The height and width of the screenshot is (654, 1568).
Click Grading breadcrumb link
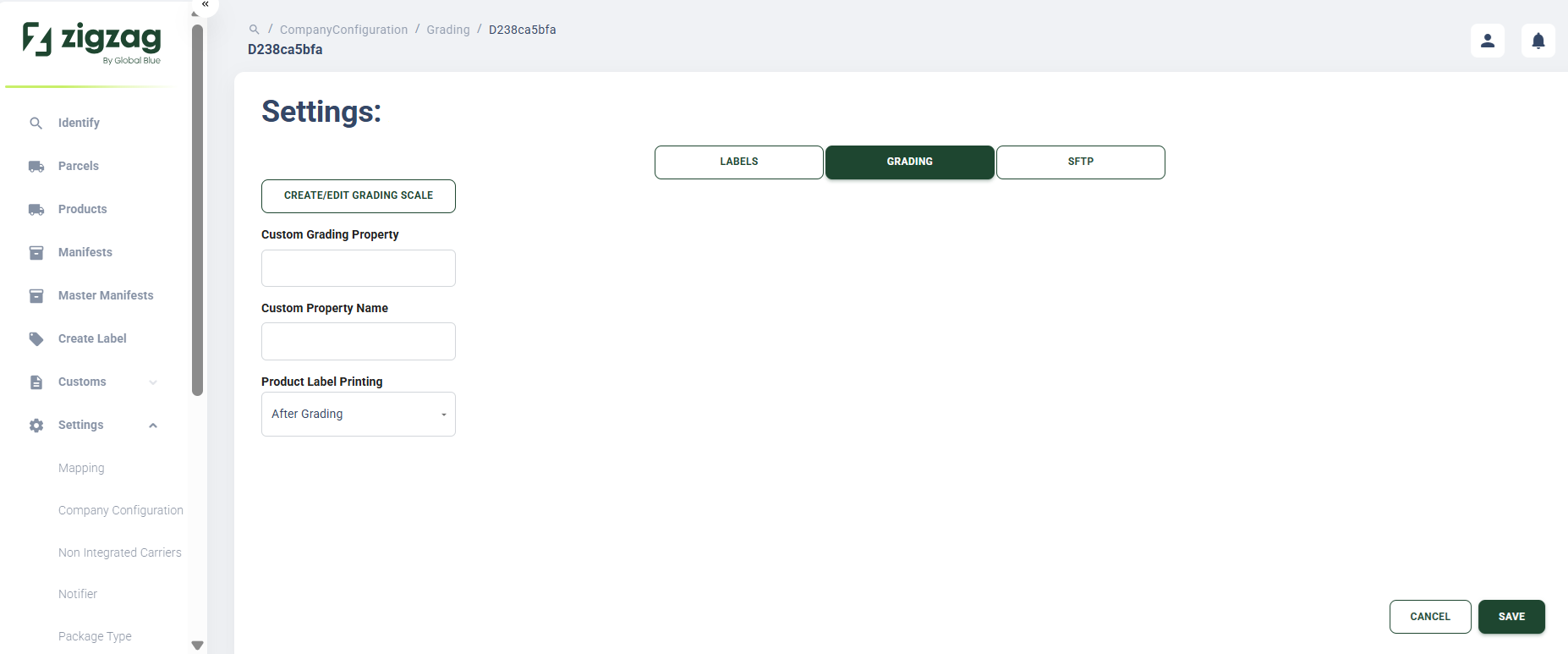[448, 30]
